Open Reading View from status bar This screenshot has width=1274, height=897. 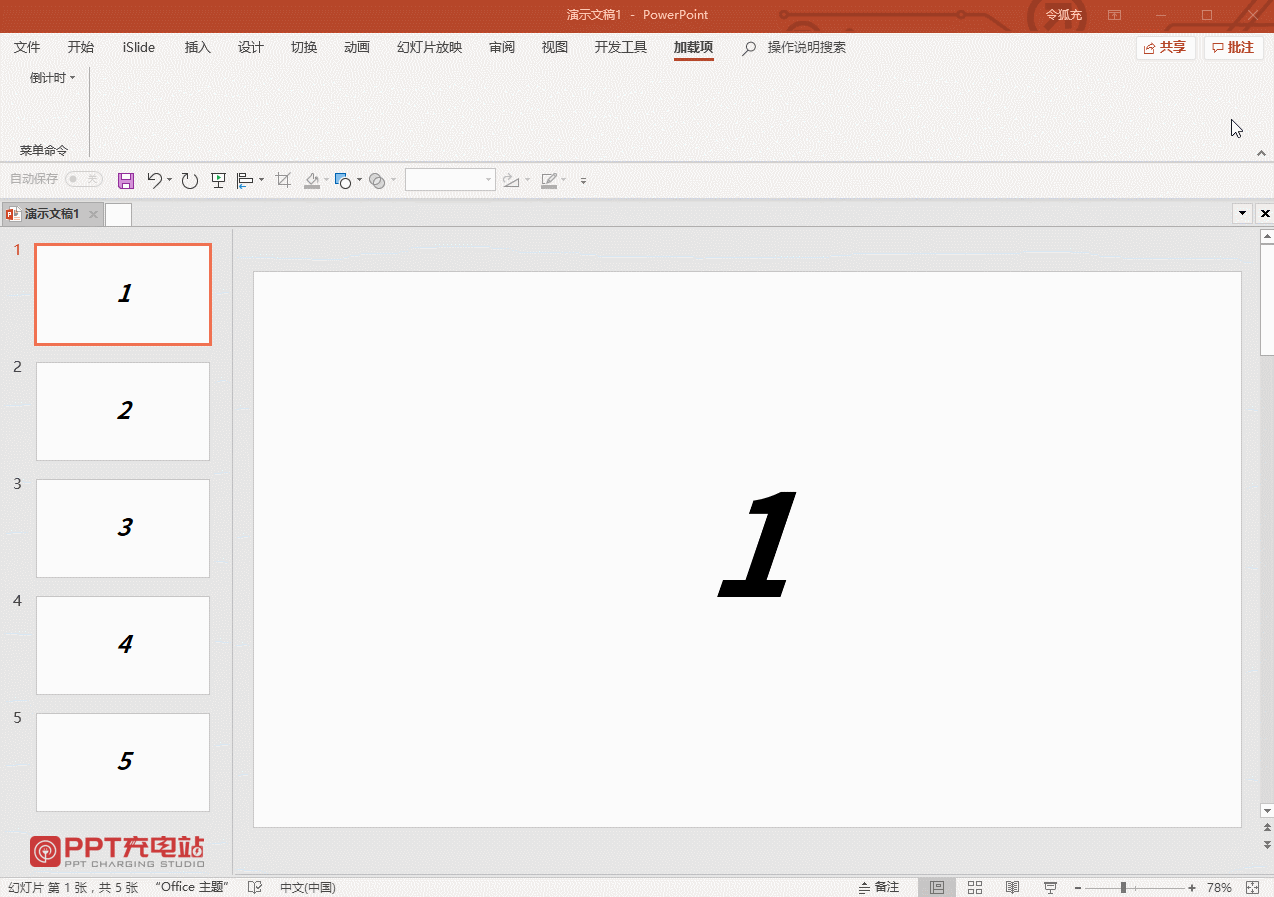coord(1012,887)
